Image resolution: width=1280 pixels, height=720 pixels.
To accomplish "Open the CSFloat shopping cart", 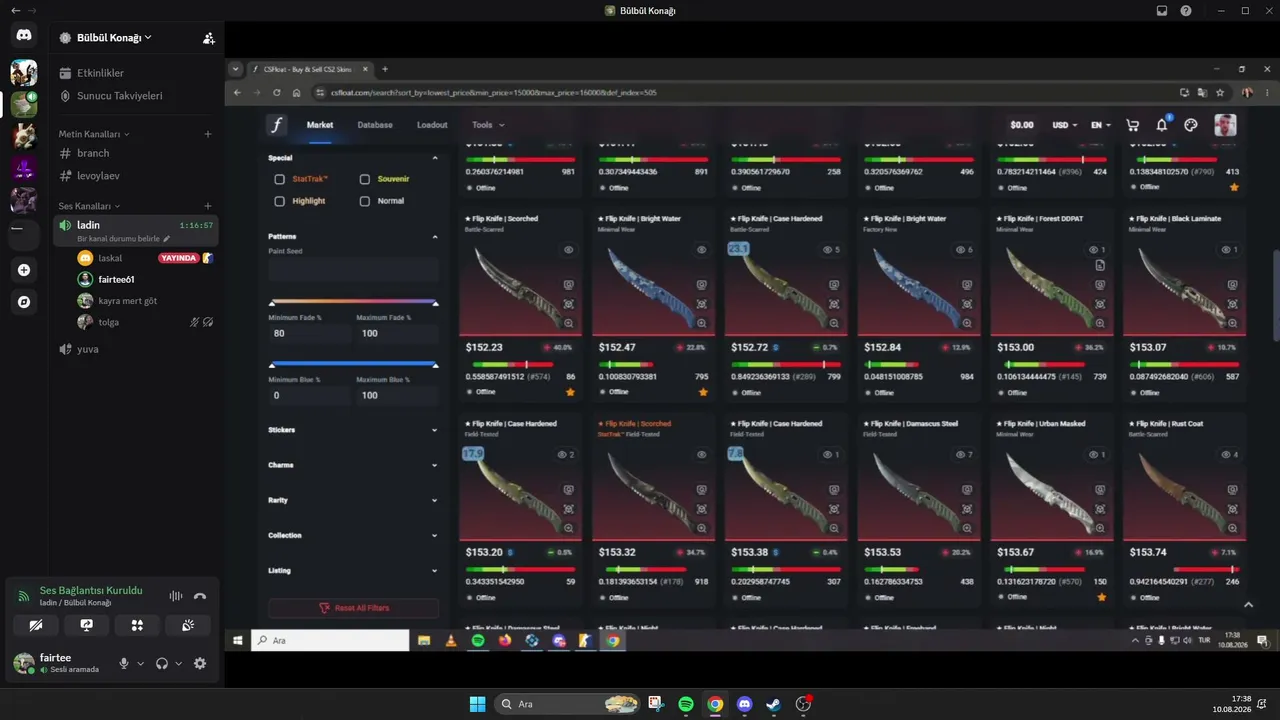I will (1133, 125).
